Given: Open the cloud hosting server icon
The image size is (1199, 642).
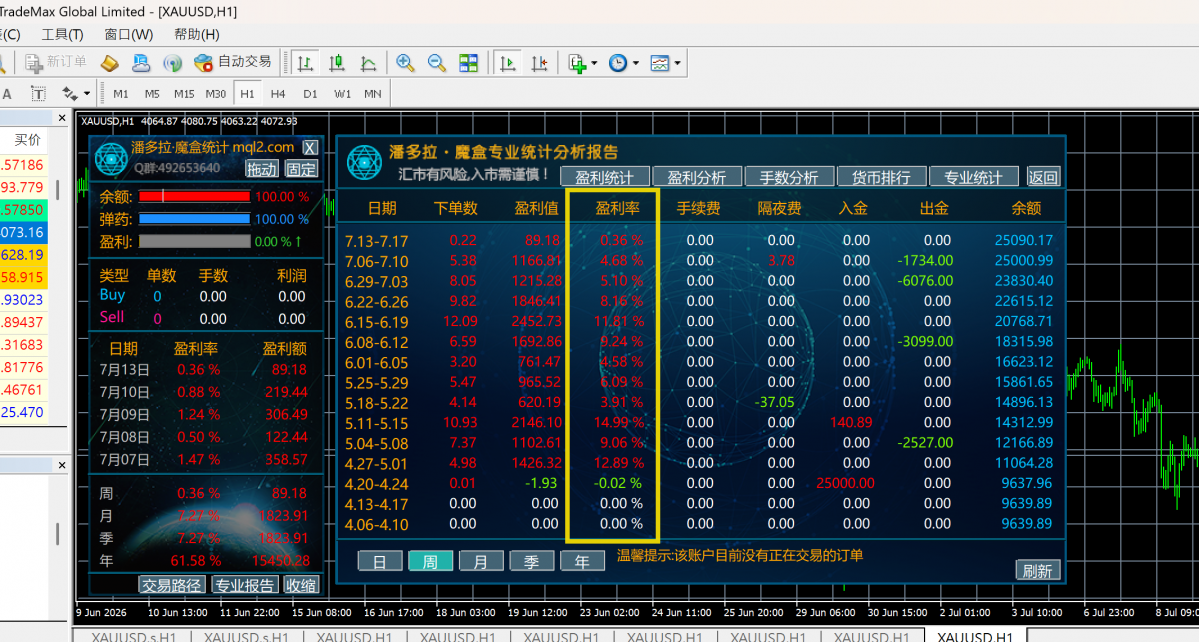Looking at the screenshot, I should 141,63.
